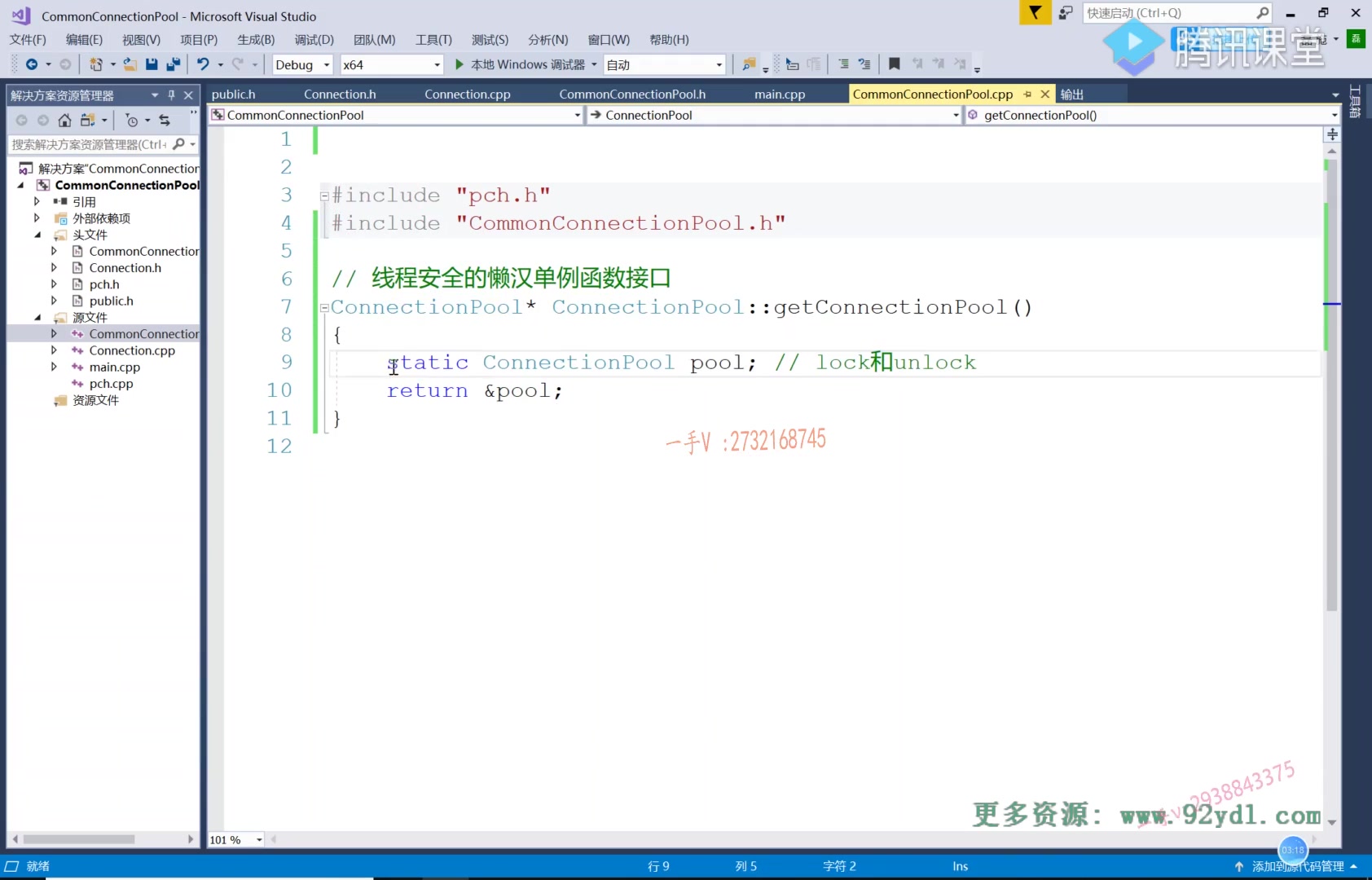
Task: Click the Quick Launch search icon
Action: (x=1262, y=12)
